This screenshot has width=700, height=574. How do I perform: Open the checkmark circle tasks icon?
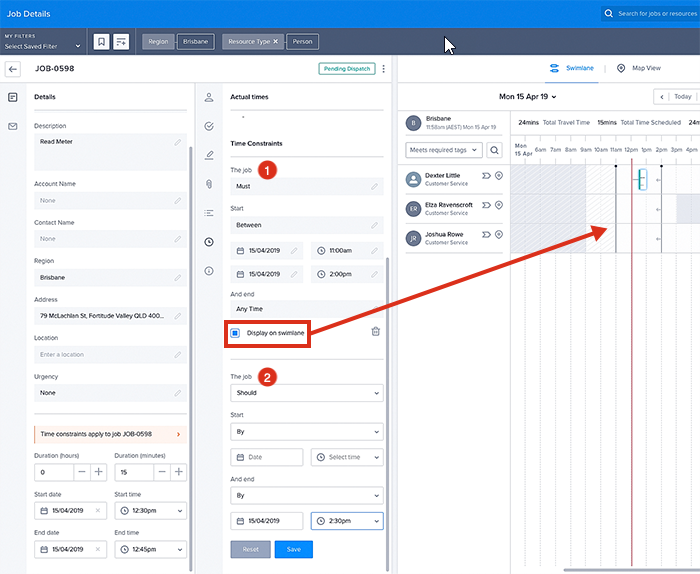209,126
